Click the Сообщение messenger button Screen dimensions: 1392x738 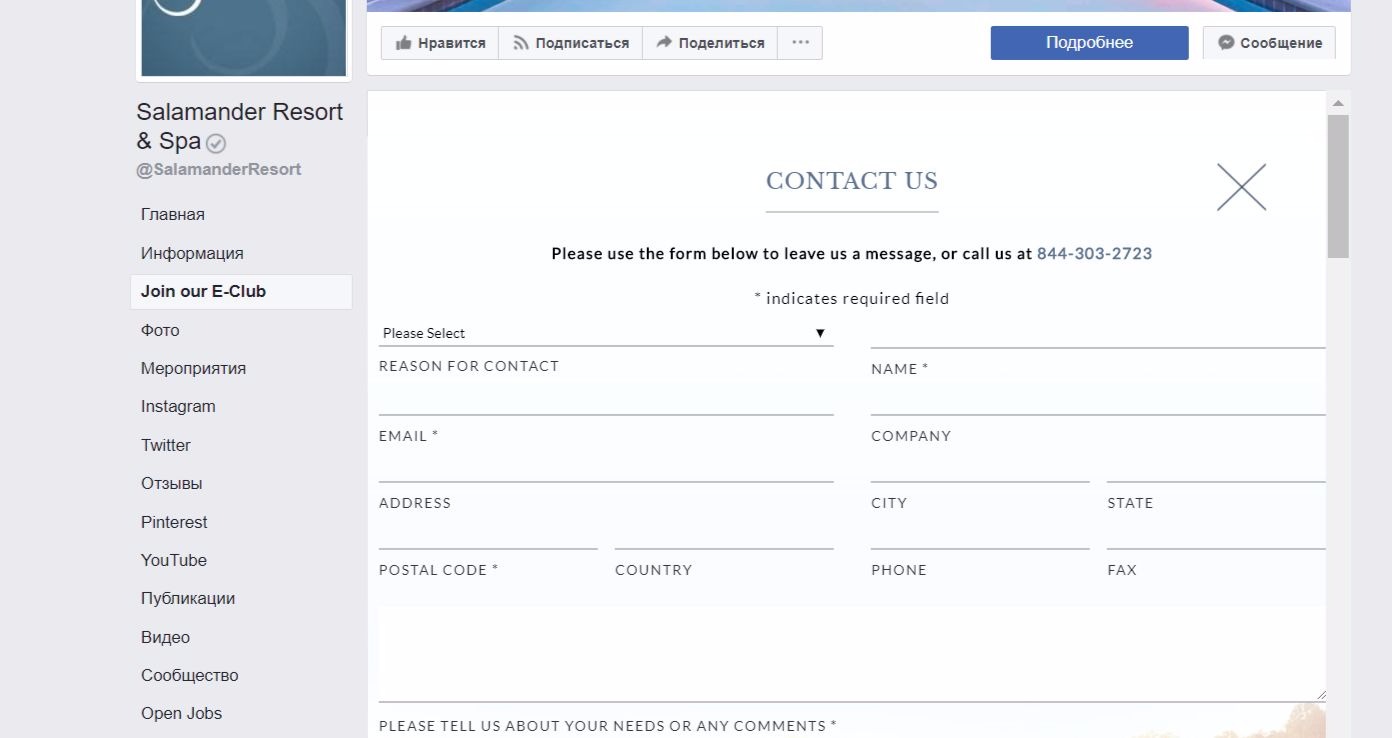1269,43
